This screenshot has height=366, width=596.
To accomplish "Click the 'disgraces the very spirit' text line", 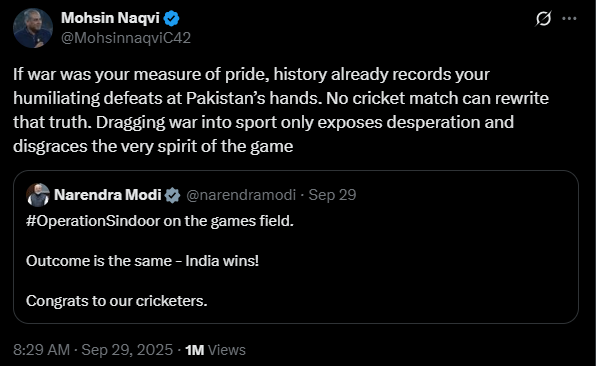I will pyautogui.click(x=153, y=146).
